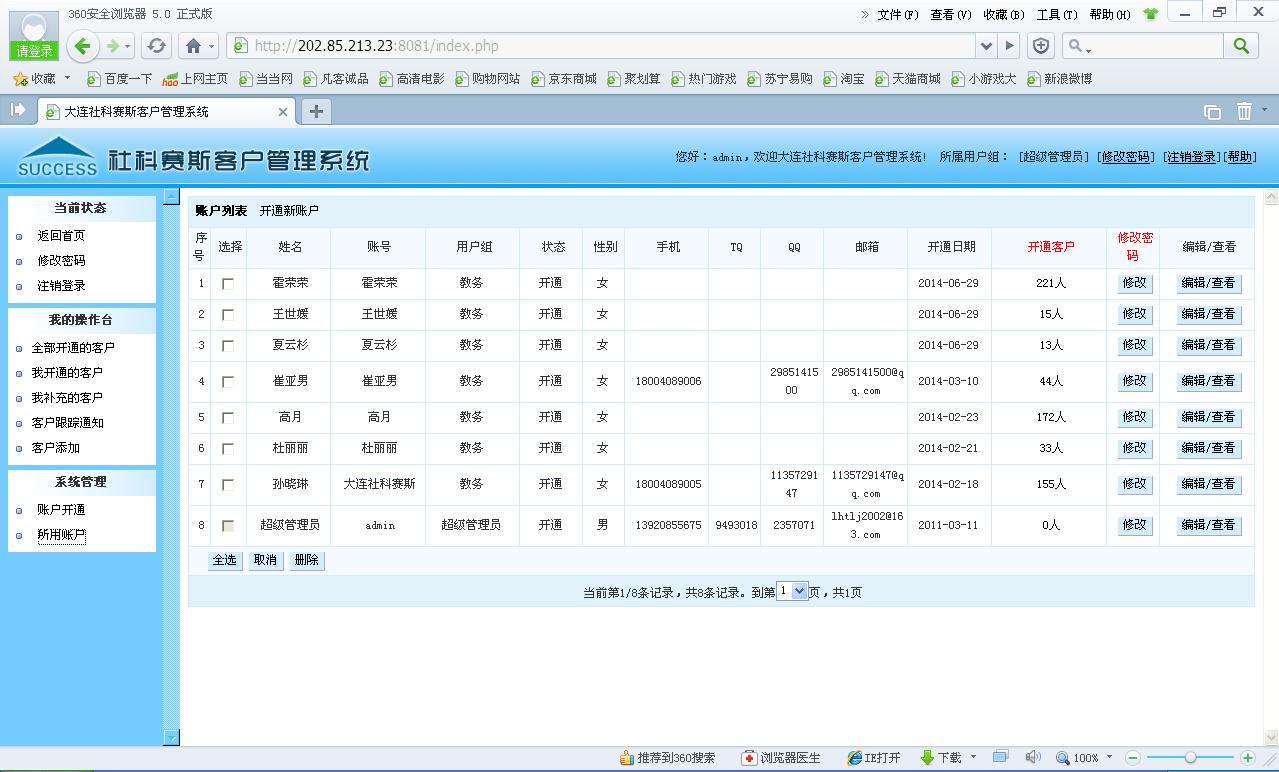The height and width of the screenshot is (772, 1279).
Task: Click the 全选 button
Action: pos(225,560)
